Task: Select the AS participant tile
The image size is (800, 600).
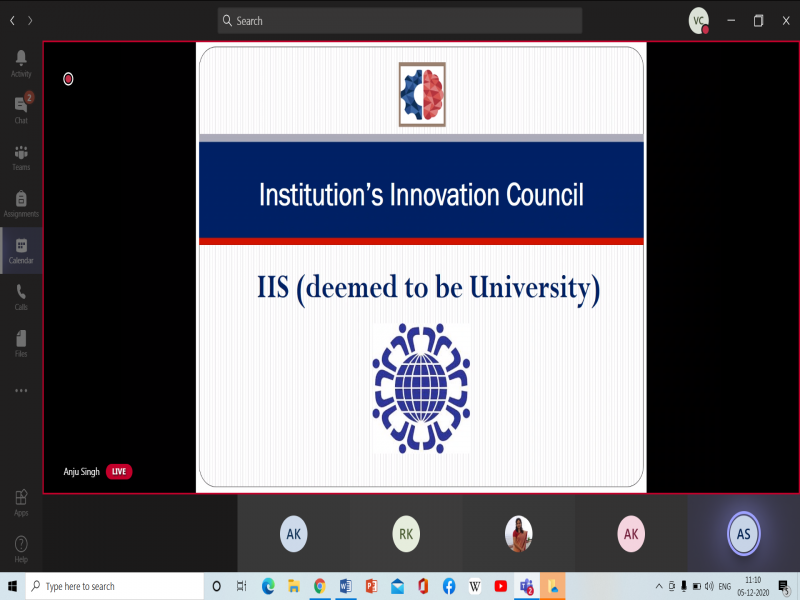Action: [x=743, y=534]
